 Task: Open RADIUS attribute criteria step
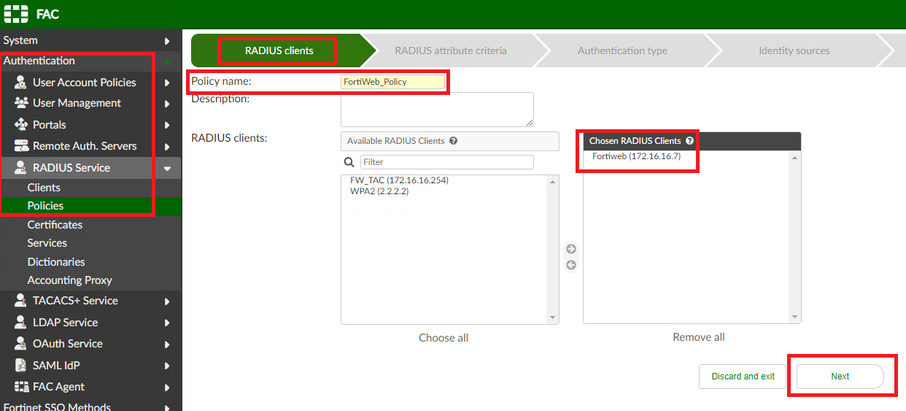[x=451, y=51]
